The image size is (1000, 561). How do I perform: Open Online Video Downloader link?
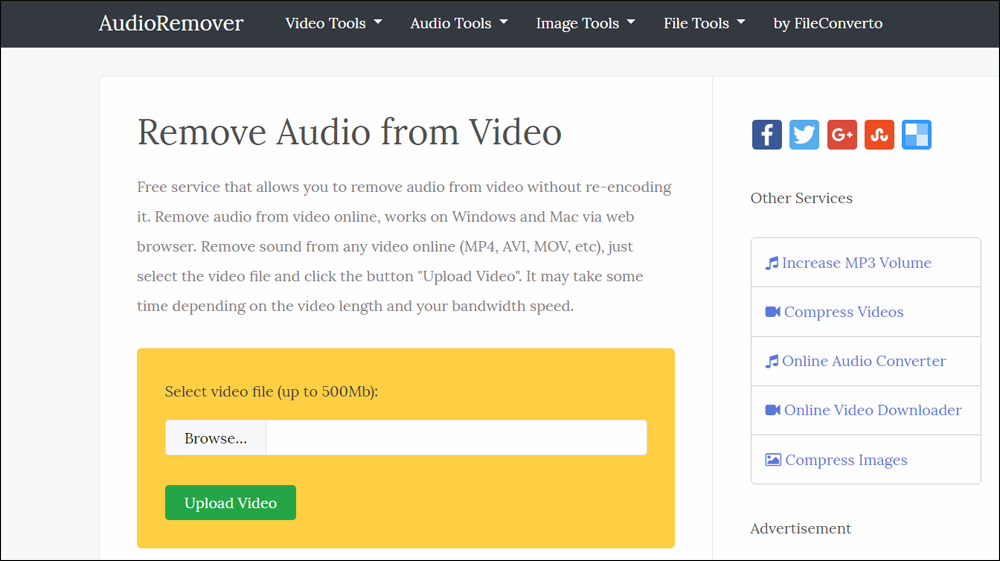coord(872,410)
